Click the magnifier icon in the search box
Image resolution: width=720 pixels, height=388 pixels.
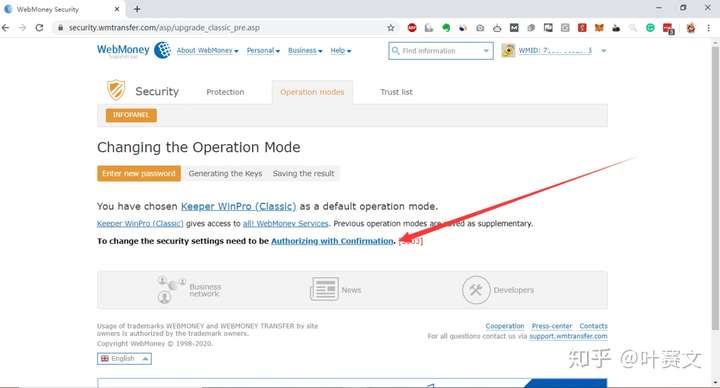tap(395, 51)
